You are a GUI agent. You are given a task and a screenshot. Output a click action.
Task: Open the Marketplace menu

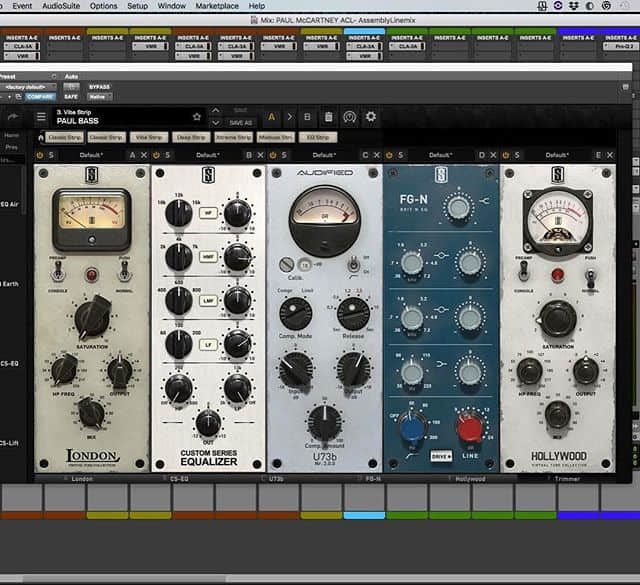coord(217,6)
